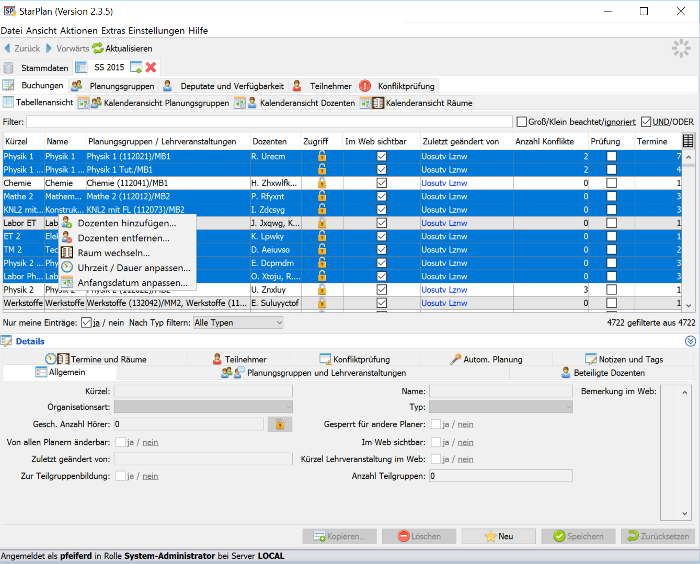
Task: Click into the Filter text field
Action: pyautogui.click(x=269, y=121)
